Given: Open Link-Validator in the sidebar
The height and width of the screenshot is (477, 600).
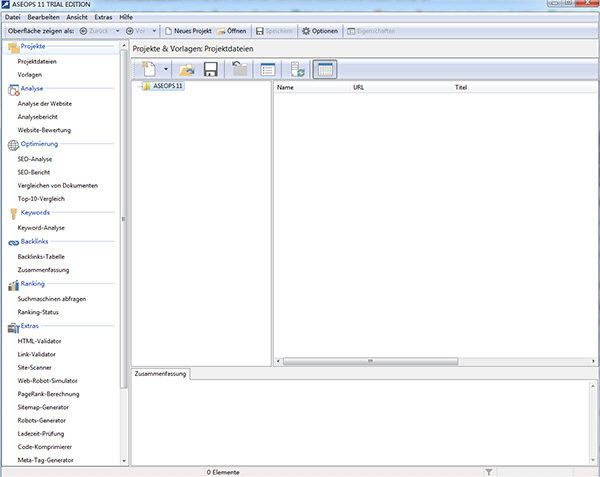Looking at the screenshot, I should 37,355.
